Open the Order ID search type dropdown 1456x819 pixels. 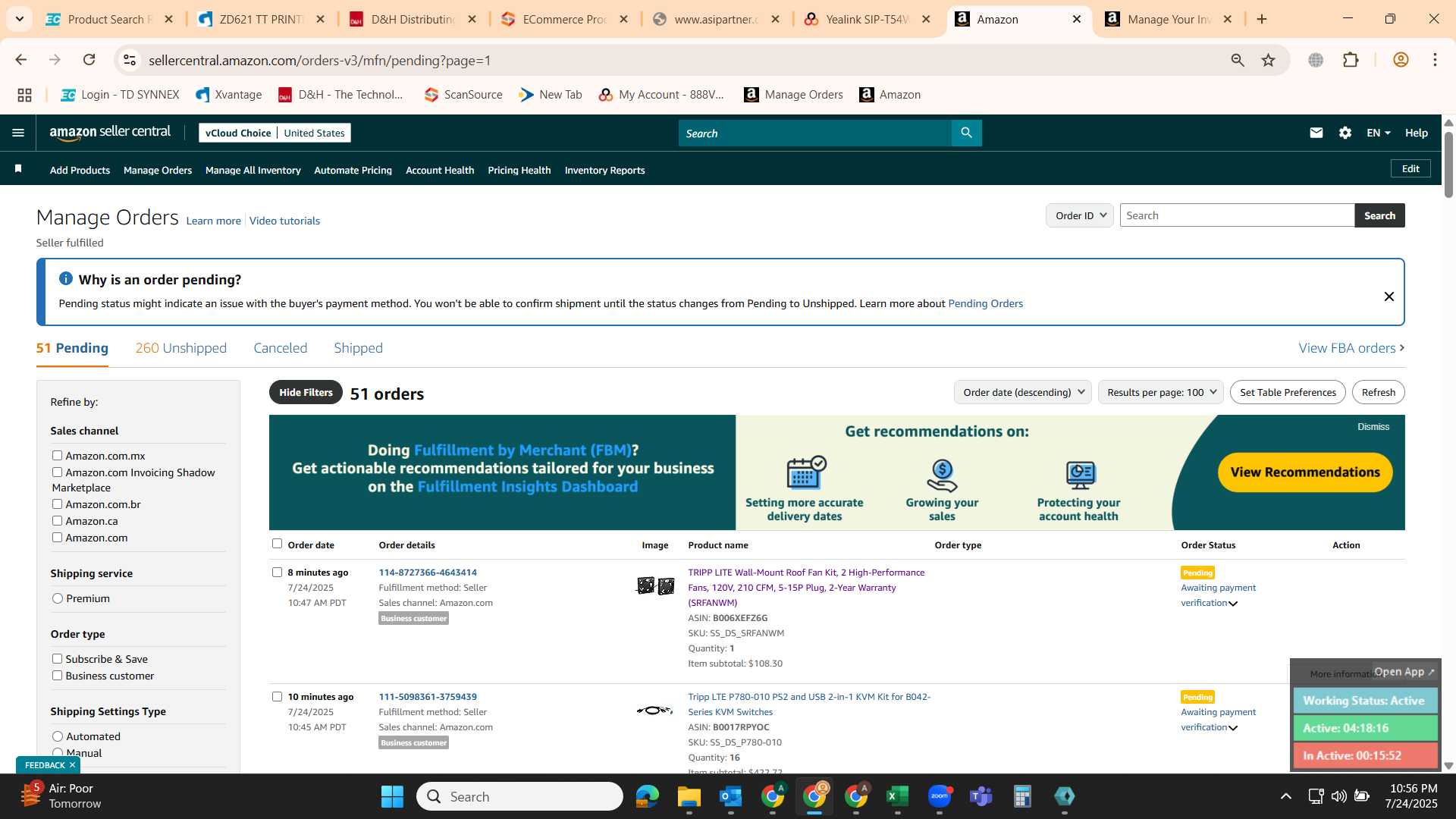pos(1080,215)
